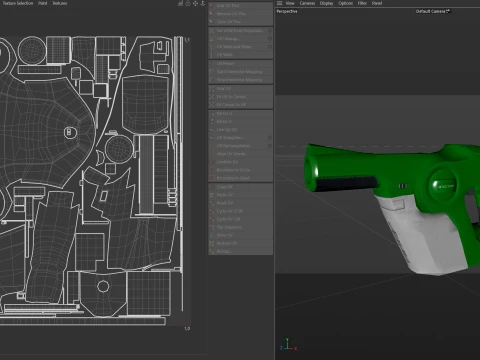Click the Default Camera label in the viewport
480x360 pixels.
click(x=430, y=11)
